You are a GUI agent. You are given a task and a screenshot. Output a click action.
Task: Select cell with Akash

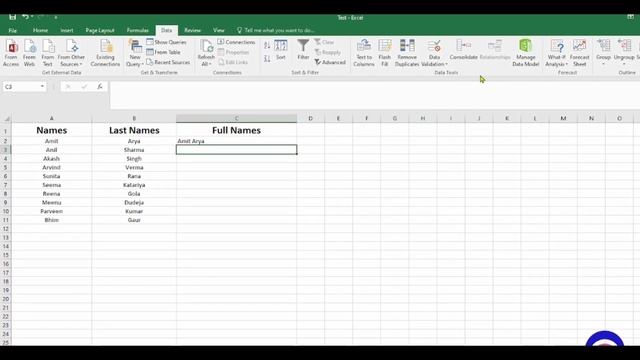coord(51,159)
